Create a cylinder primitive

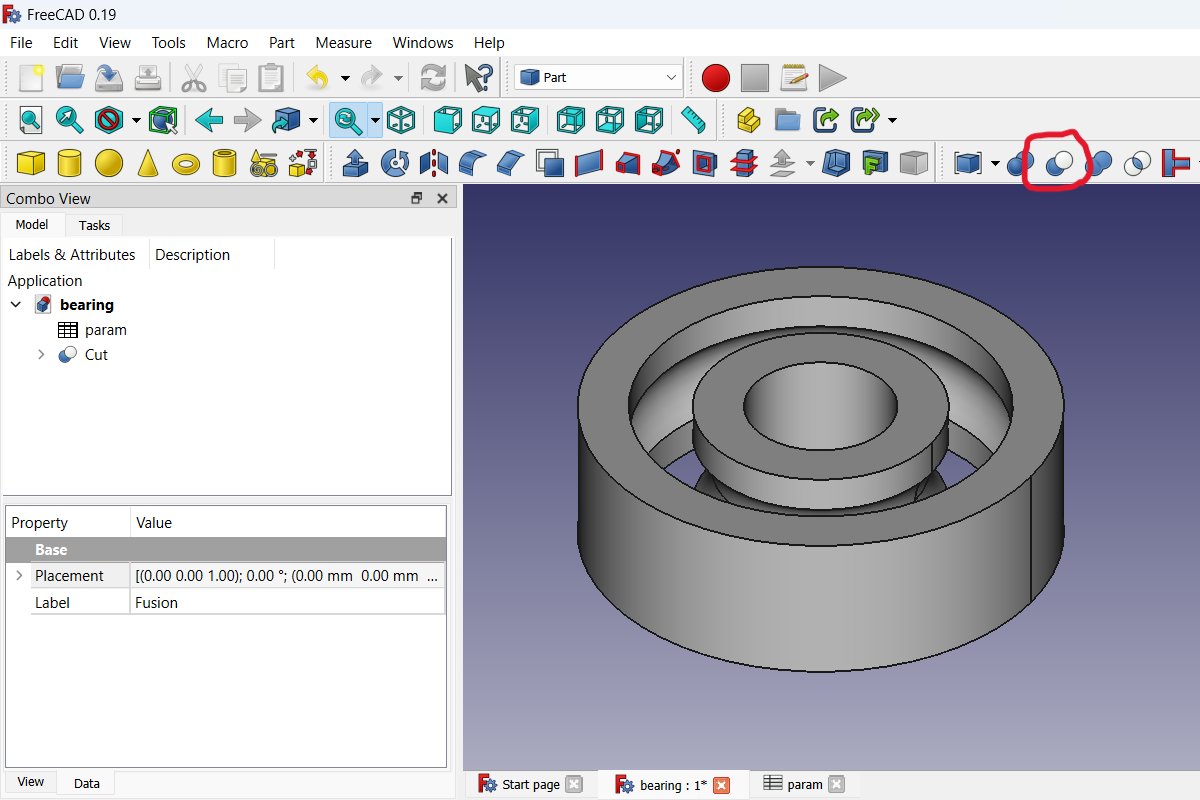pyautogui.click(x=69, y=162)
